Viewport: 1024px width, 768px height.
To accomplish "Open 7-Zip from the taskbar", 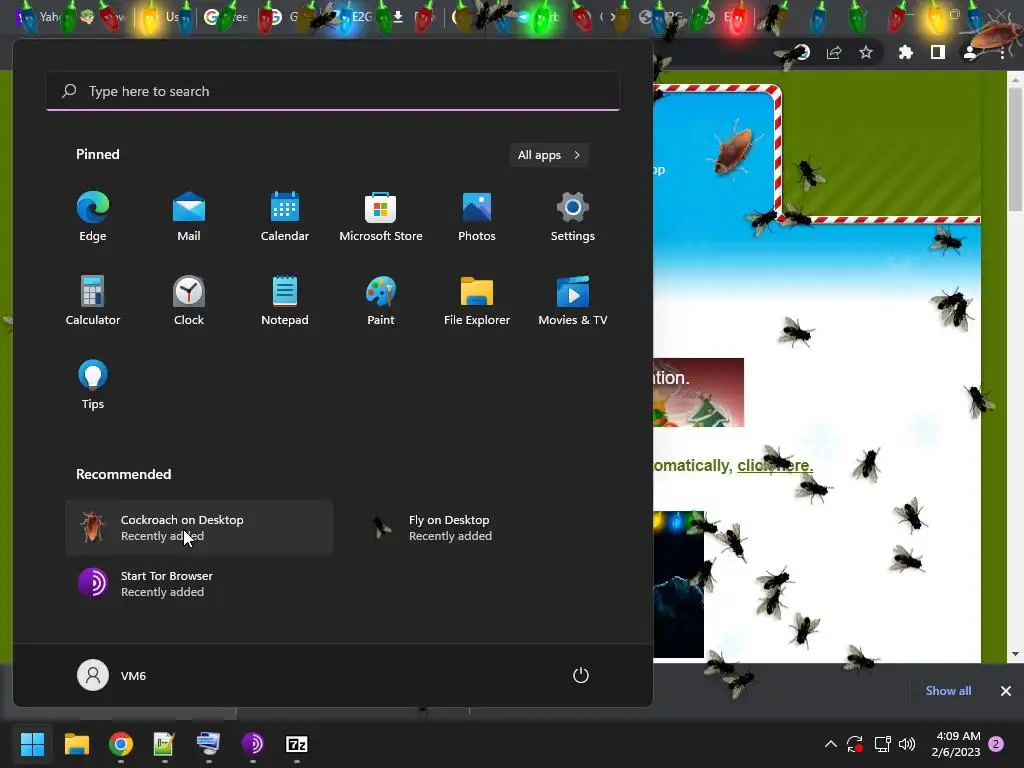I will [x=296, y=744].
